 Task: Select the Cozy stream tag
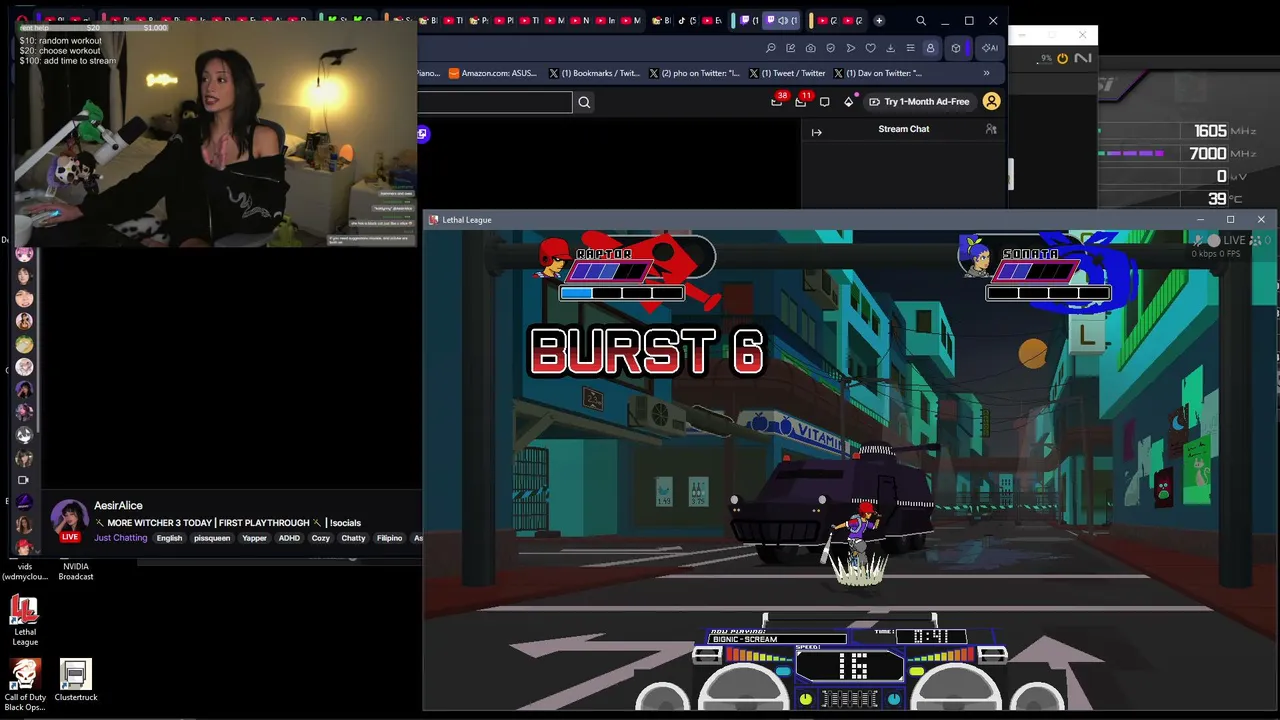tap(320, 538)
